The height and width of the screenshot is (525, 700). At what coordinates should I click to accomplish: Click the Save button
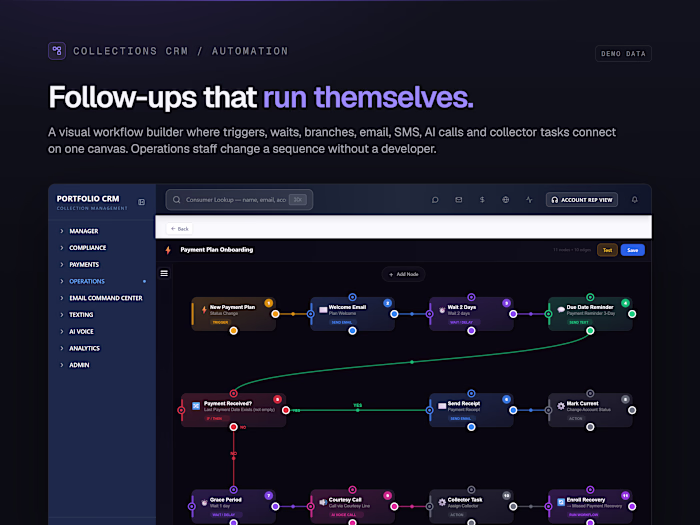633,250
